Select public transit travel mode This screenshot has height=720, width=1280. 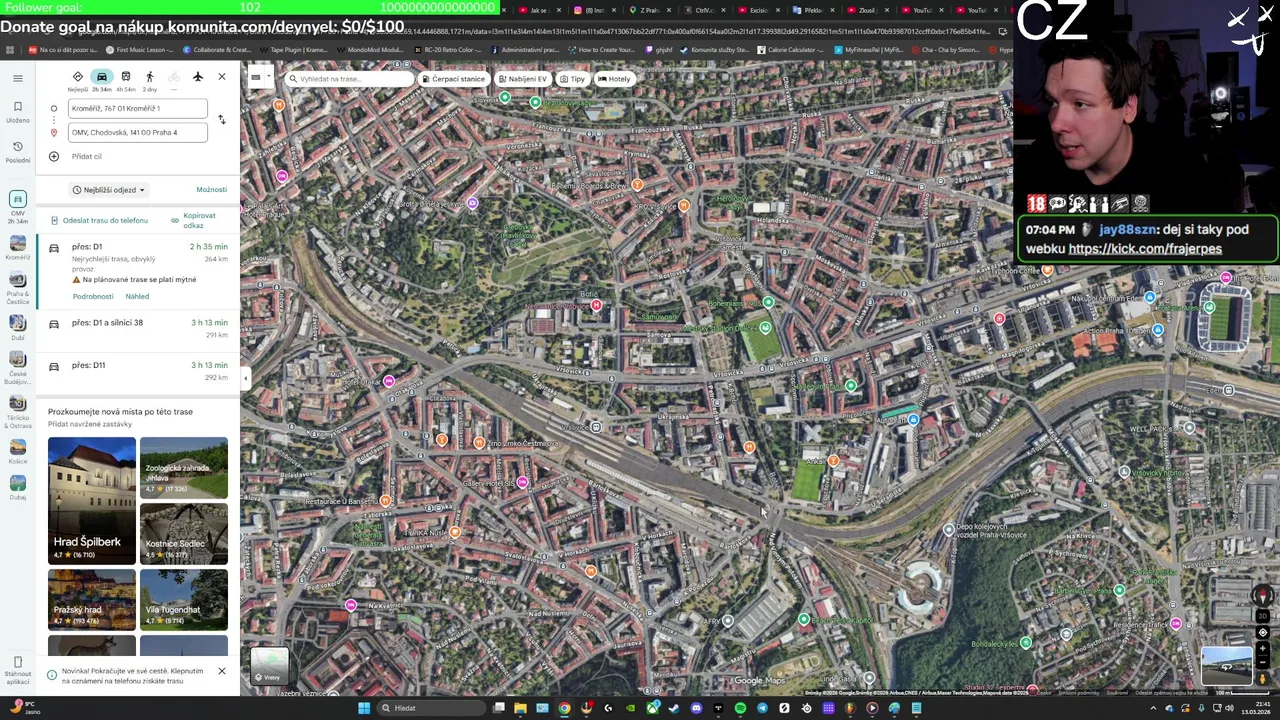[126, 77]
